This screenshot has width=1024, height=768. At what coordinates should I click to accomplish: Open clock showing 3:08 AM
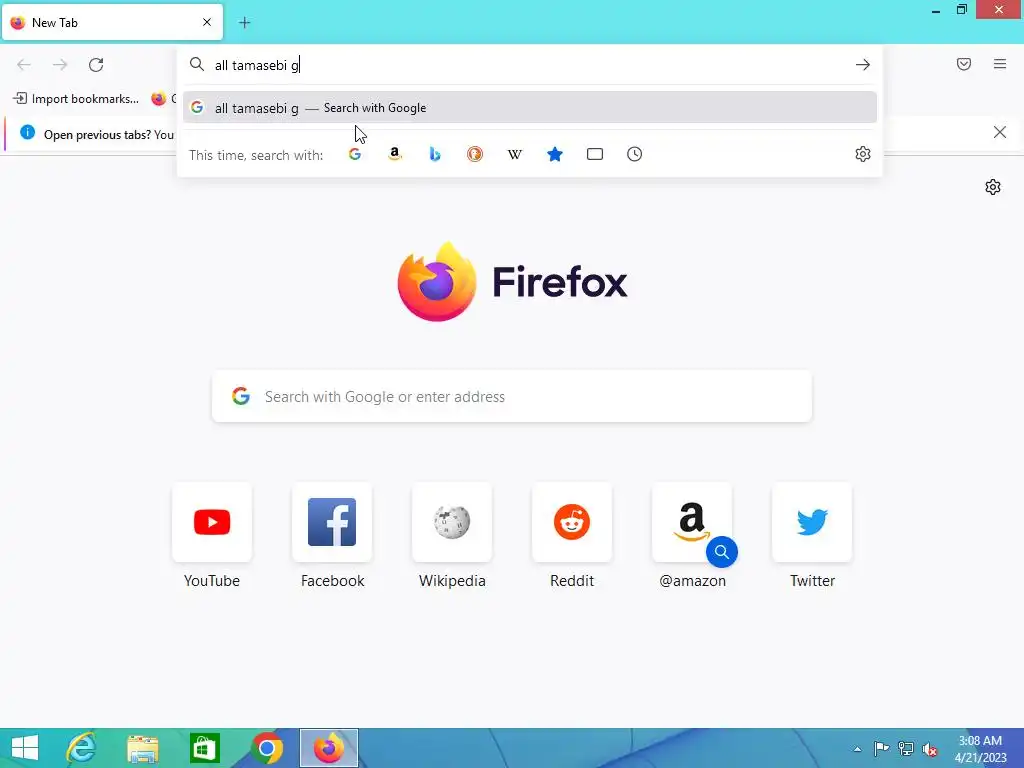[x=980, y=749]
